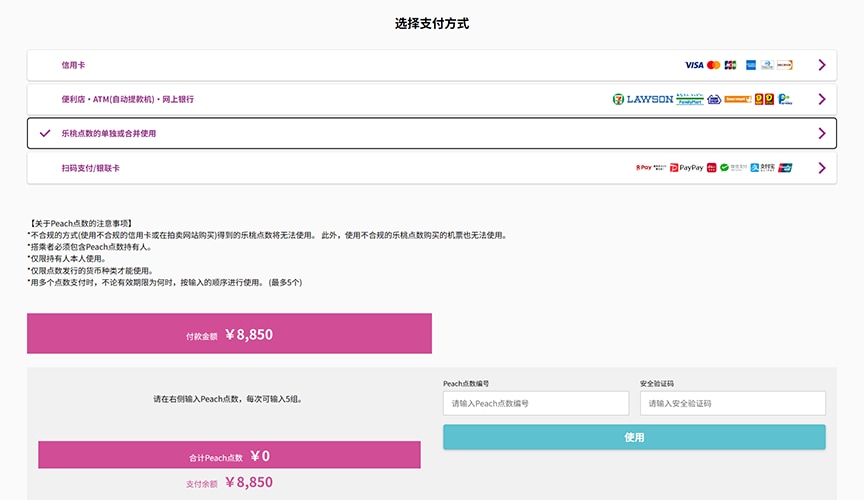
Task: Toggle the checkmark on 乐桃点数 payment option
Action: [44, 133]
